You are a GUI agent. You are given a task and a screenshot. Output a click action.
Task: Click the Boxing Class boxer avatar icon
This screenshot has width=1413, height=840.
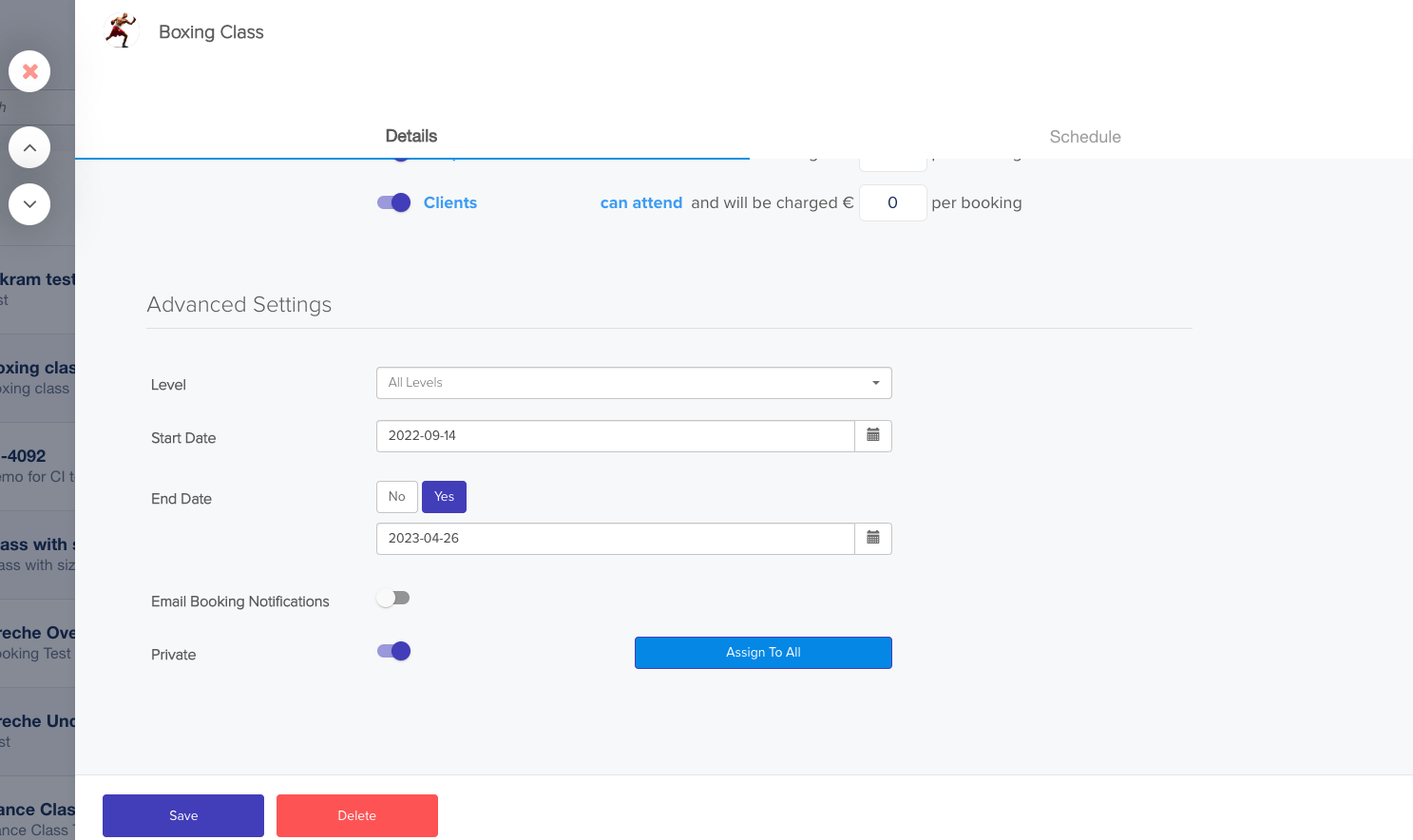coord(121,31)
